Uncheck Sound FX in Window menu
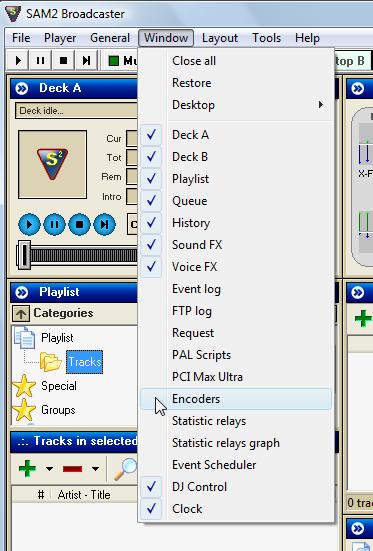 click(236, 245)
